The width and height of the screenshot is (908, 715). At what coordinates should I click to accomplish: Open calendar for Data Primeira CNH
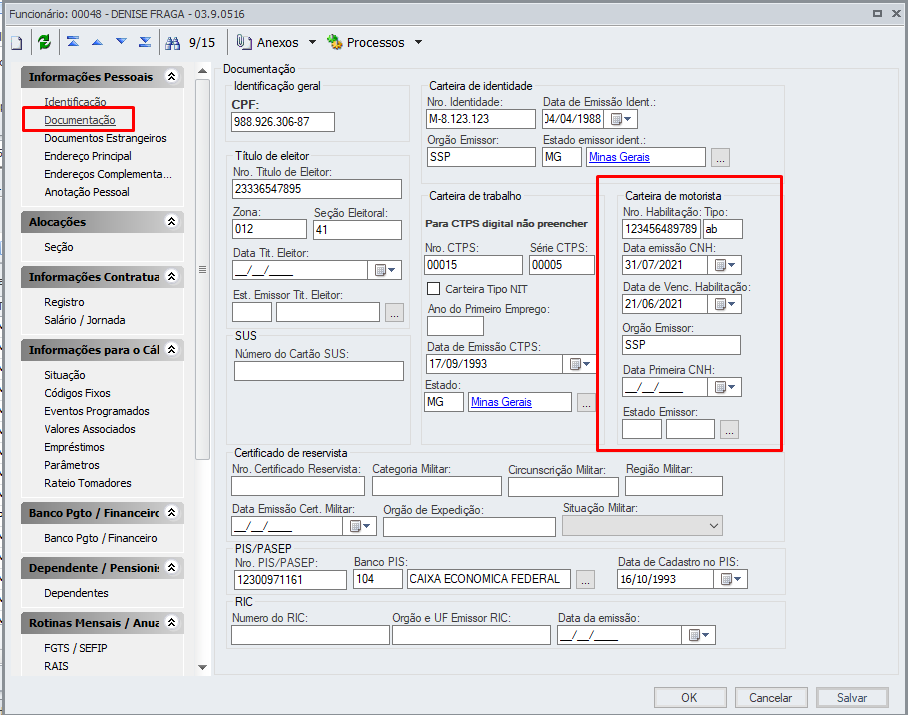(x=724, y=387)
